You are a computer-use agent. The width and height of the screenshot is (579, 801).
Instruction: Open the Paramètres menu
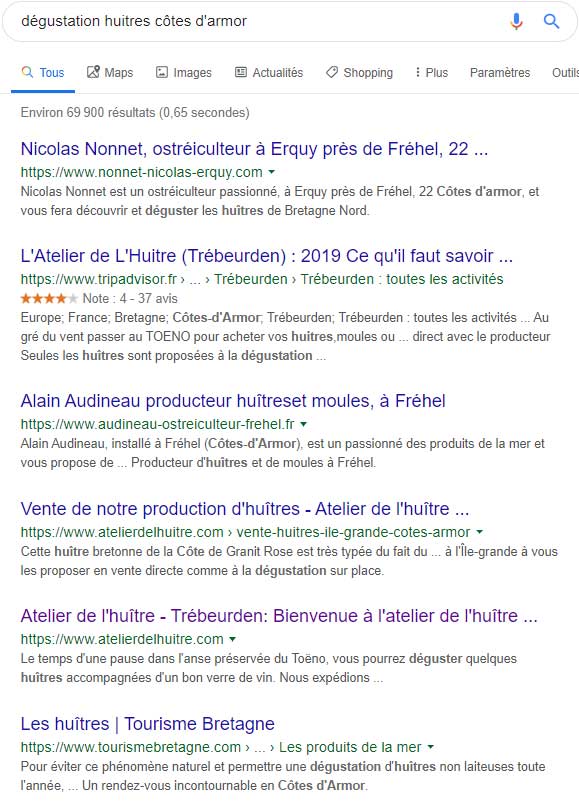(500, 73)
